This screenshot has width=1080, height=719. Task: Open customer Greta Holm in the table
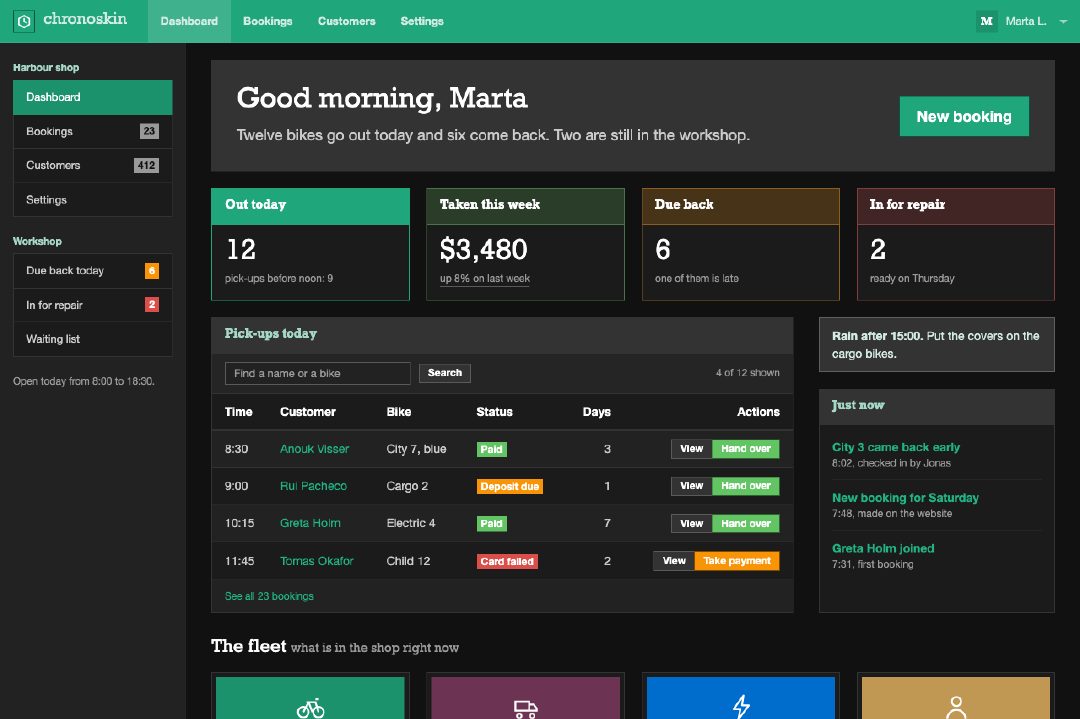[310, 523]
